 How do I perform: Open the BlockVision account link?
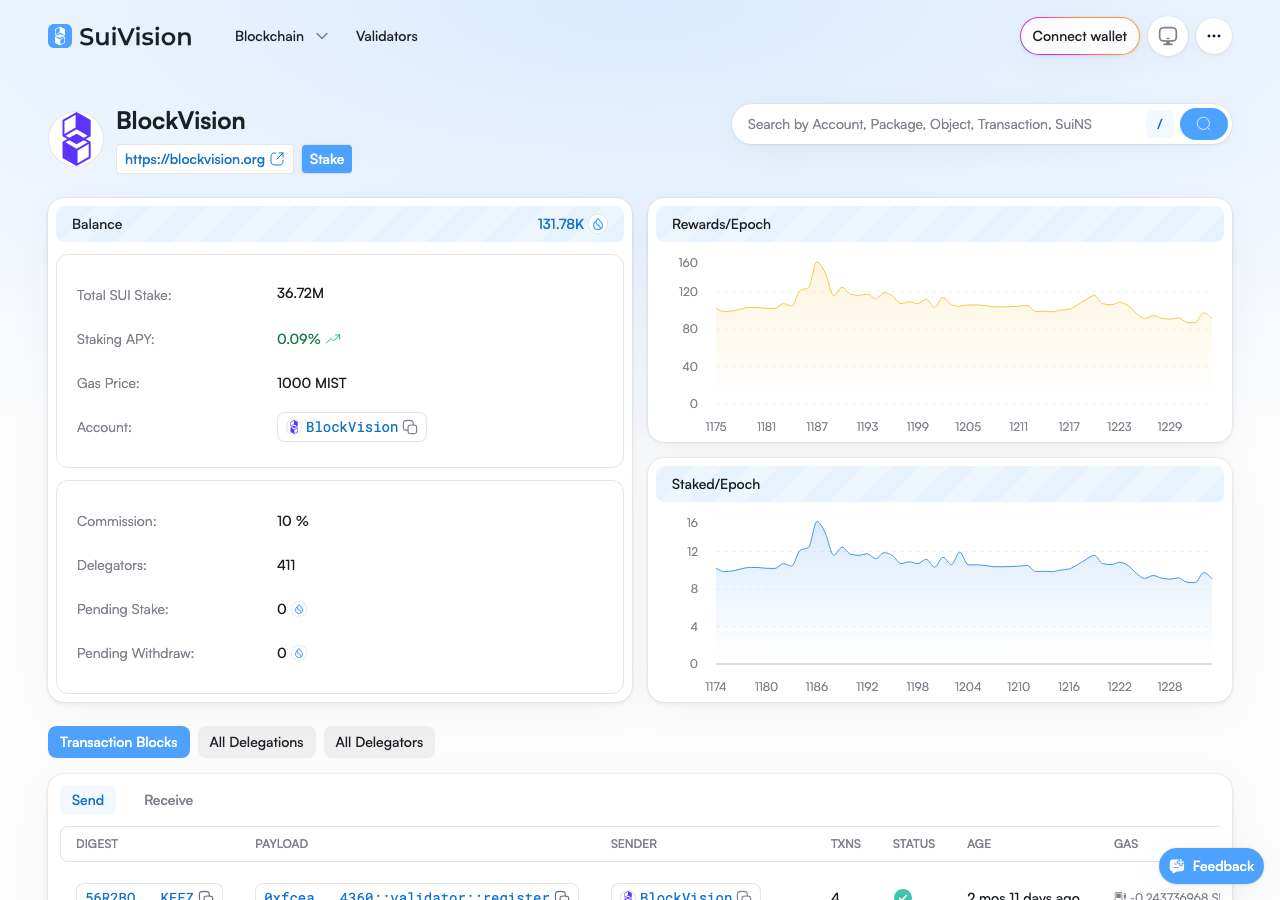352,427
